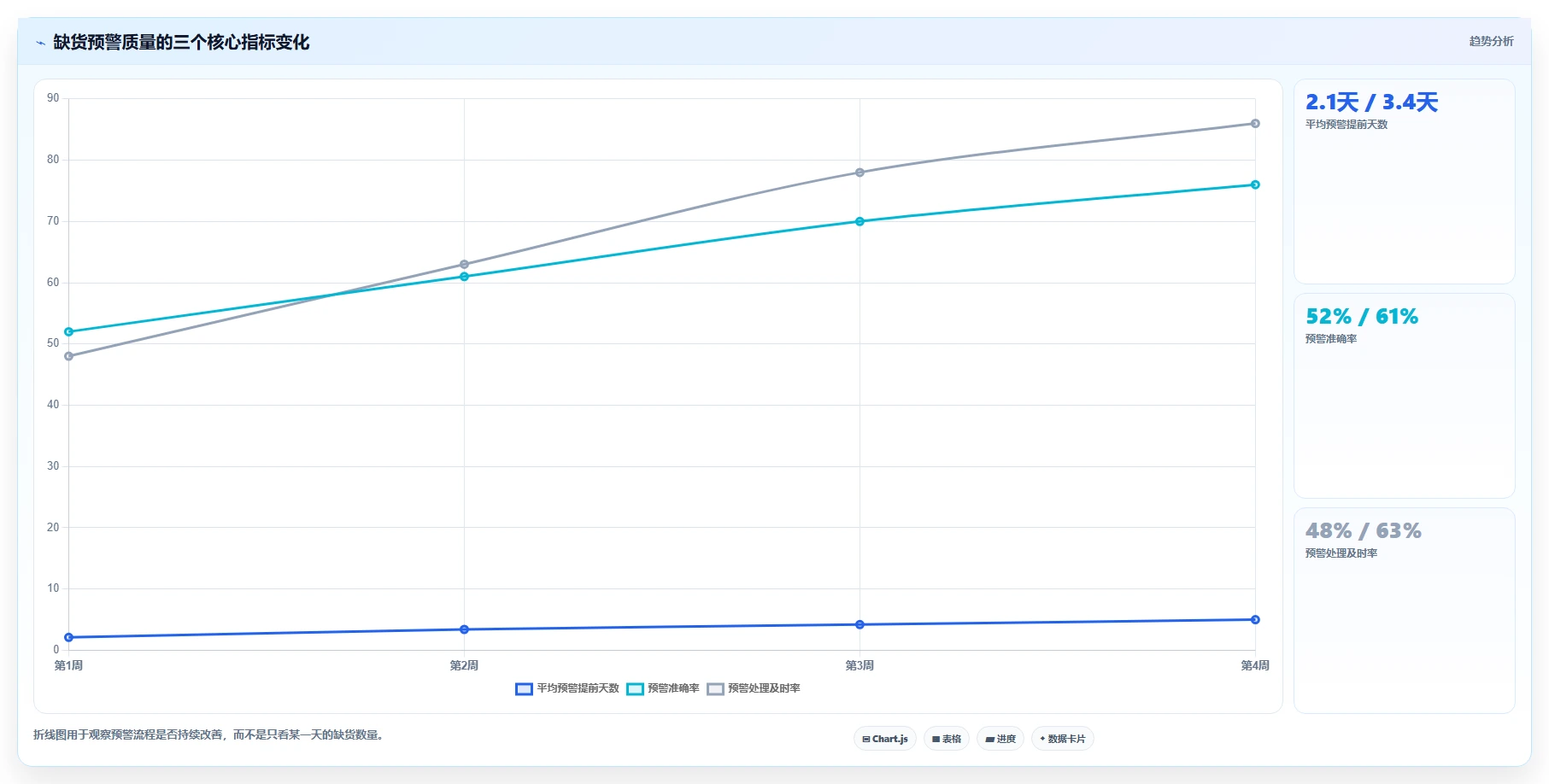Click the title 缺货预警质量的三个核心指标变化
The image size is (1549, 784).
181,42
